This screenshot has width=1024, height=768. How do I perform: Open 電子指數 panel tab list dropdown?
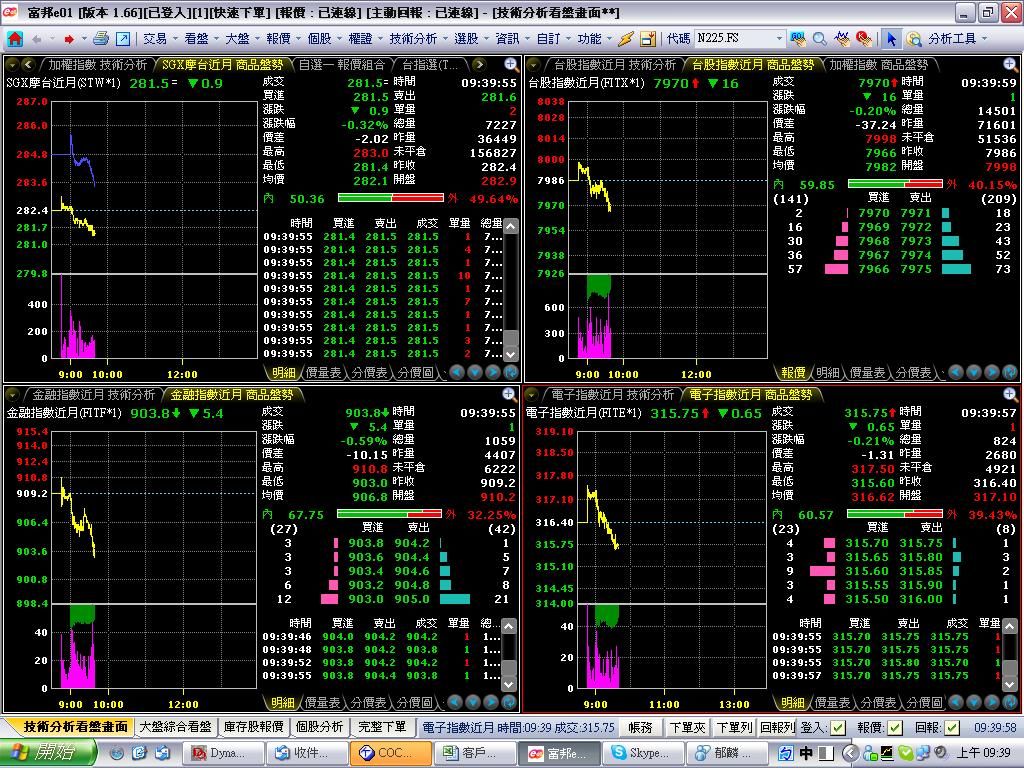532,394
